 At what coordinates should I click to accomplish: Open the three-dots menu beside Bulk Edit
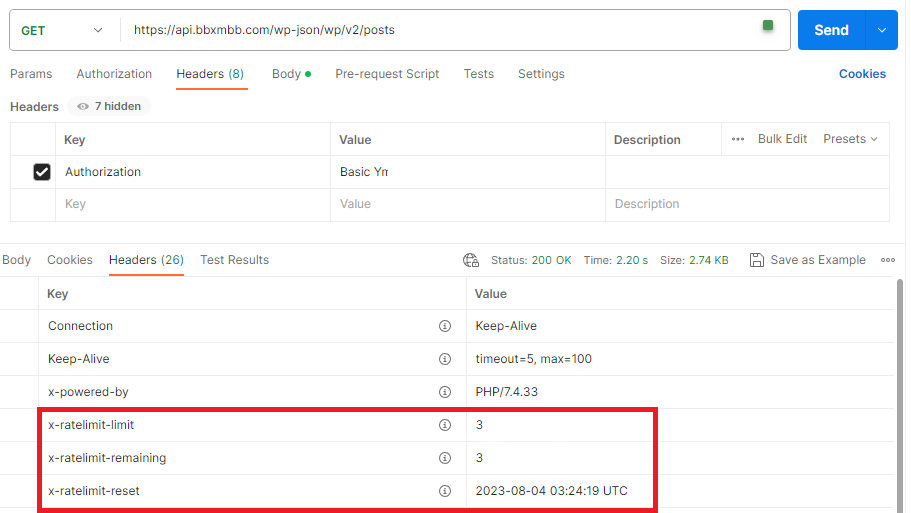click(x=738, y=139)
